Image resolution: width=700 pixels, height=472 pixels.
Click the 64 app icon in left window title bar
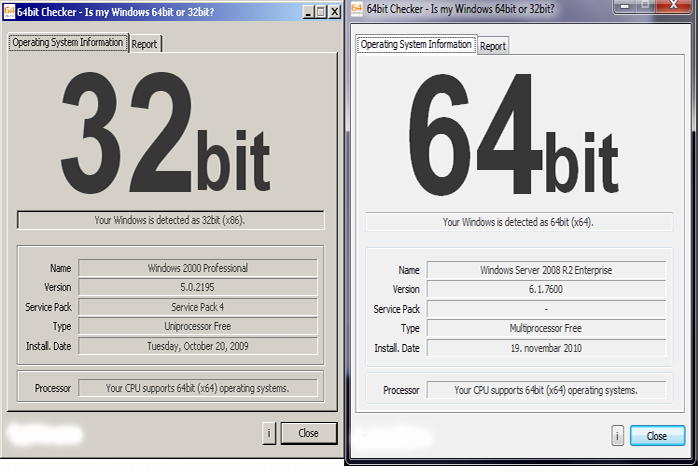point(9,12)
